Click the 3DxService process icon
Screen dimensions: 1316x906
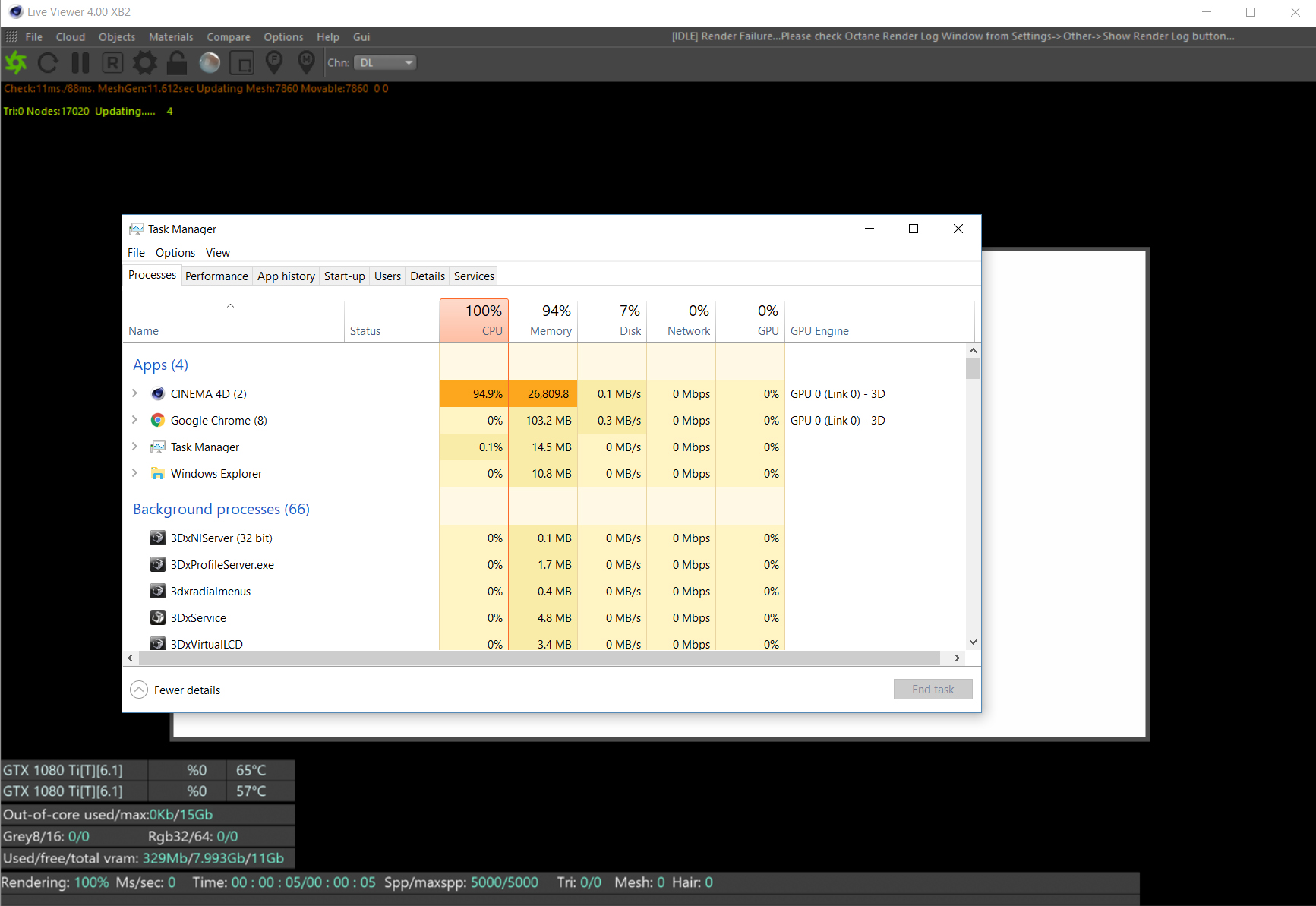pyautogui.click(x=158, y=617)
